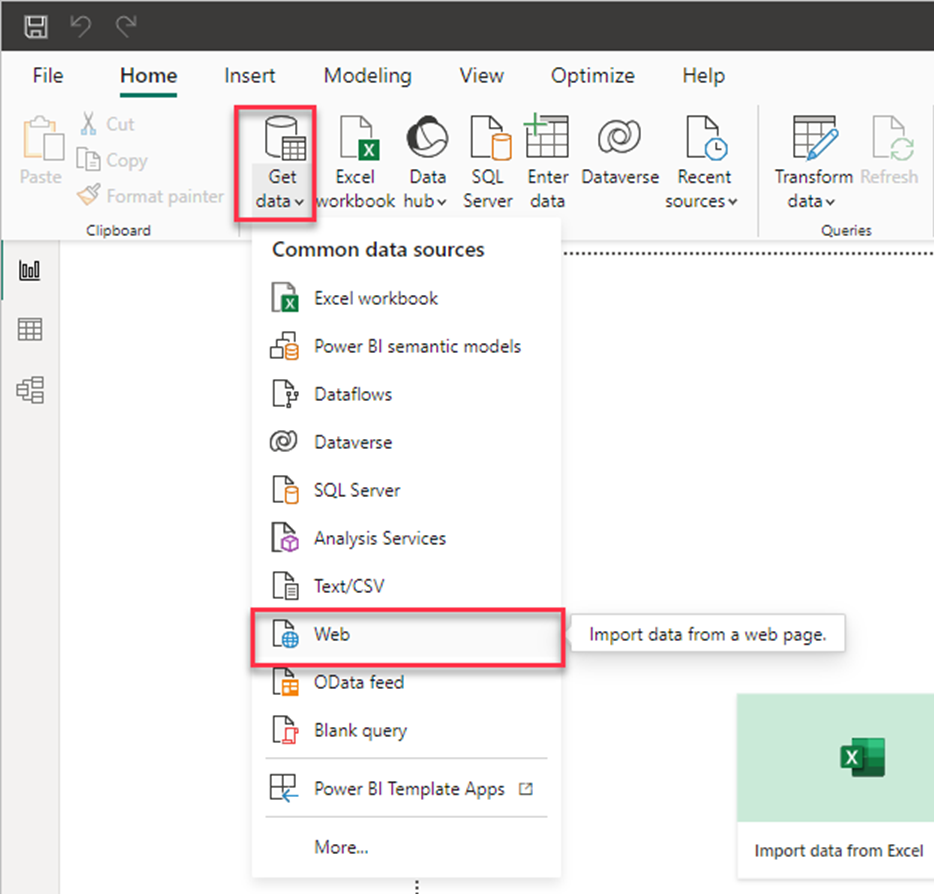Open Model view from left sidebar

pyautogui.click(x=30, y=390)
